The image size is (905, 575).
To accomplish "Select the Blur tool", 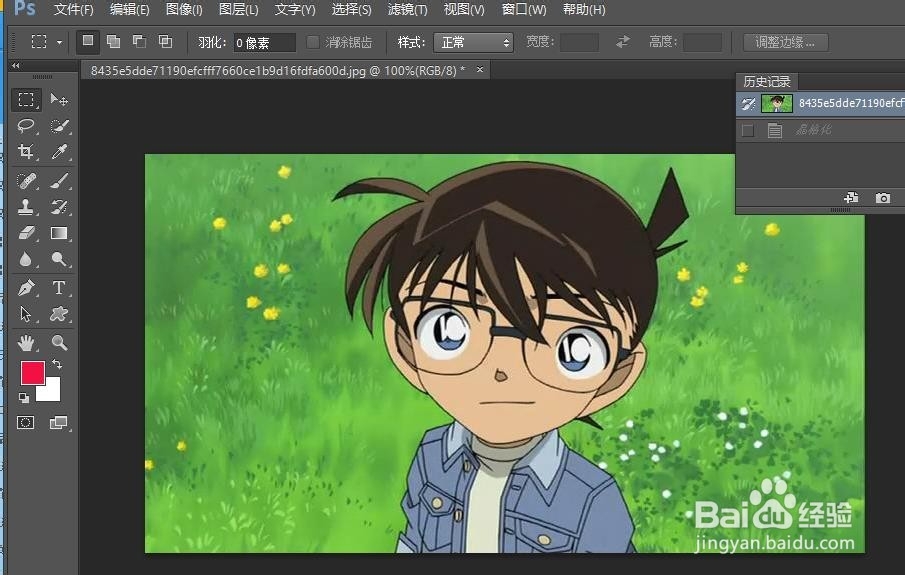I will pyautogui.click(x=26, y=259).
